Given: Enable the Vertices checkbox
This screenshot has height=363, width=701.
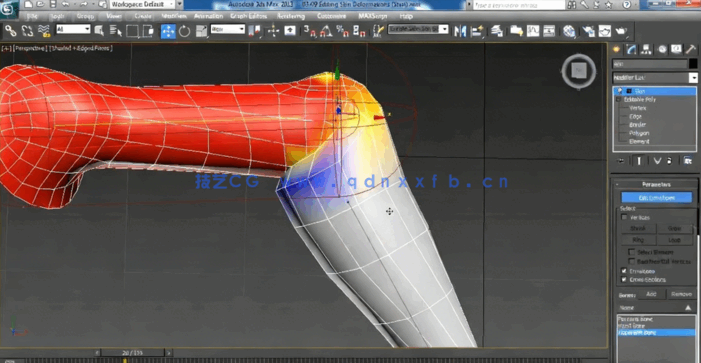Looking at the screenshot, I should 625,217.
